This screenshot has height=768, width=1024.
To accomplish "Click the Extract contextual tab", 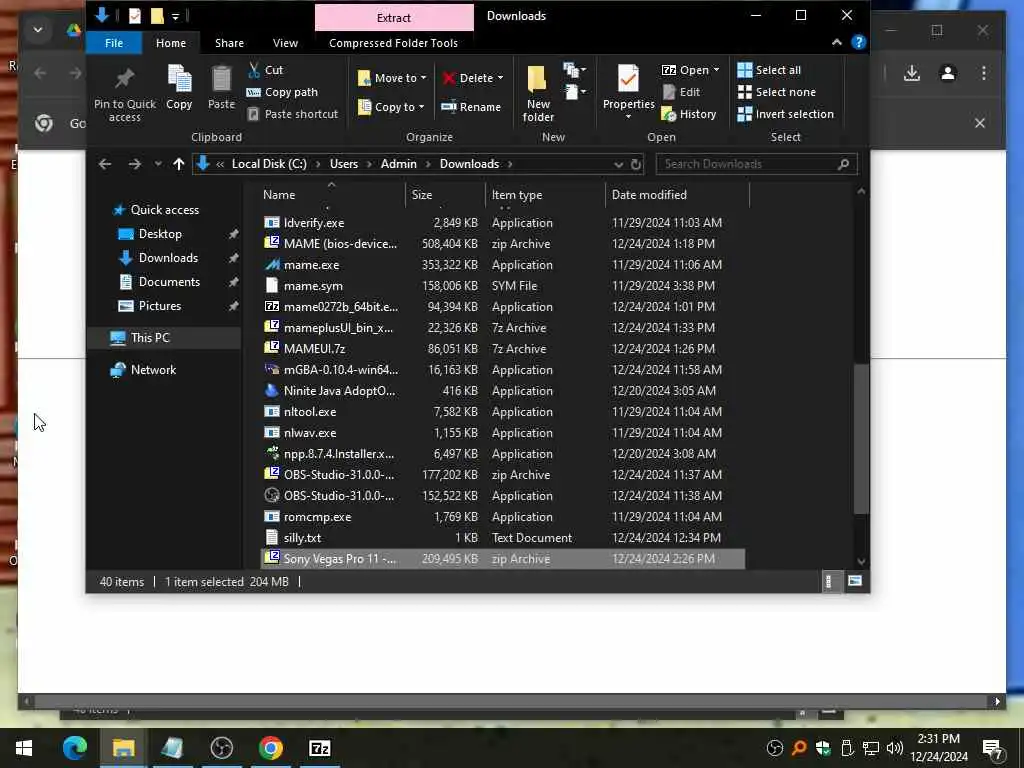I will [394, 18].
